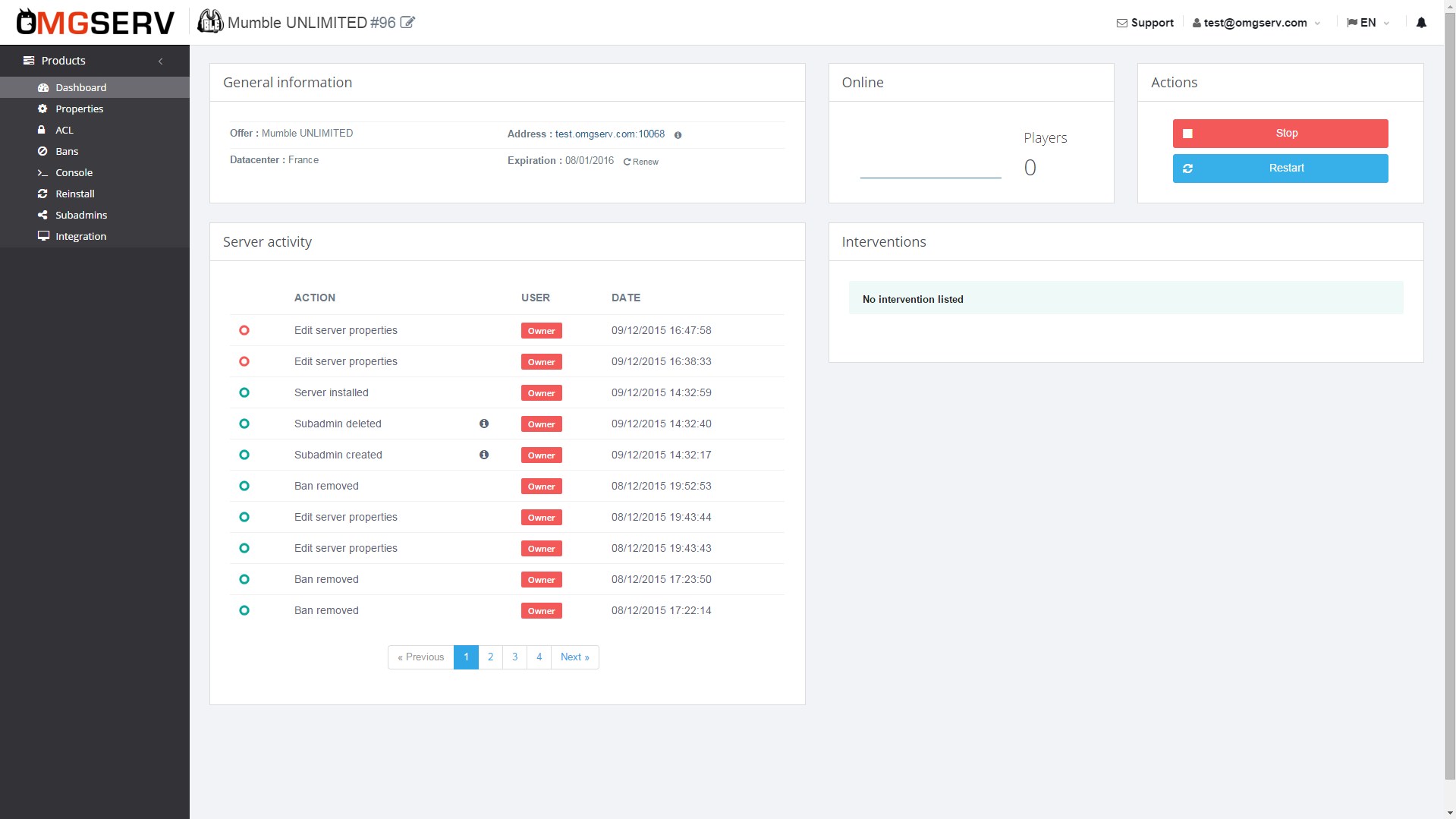Click info icon on Subadmin deleted row

click(x=484, y=424)
